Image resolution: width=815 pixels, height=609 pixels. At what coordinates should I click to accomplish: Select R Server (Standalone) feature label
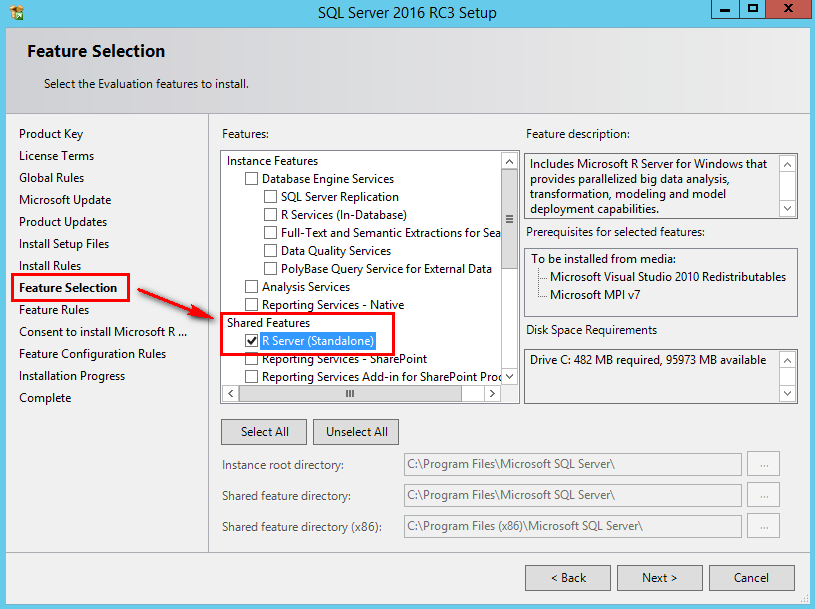point(318,341)
